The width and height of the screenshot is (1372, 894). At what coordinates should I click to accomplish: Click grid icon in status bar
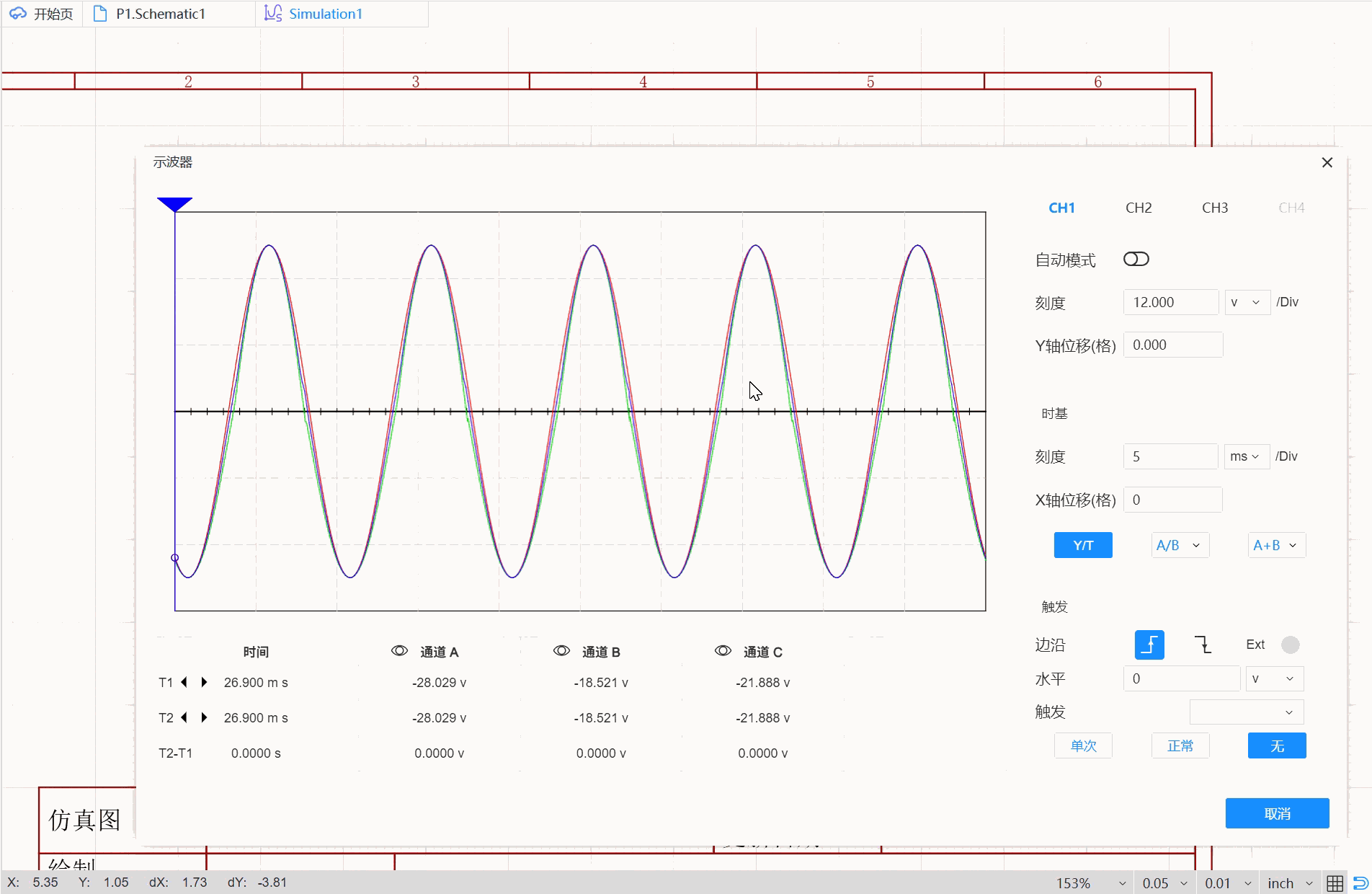pos(1335,883)
